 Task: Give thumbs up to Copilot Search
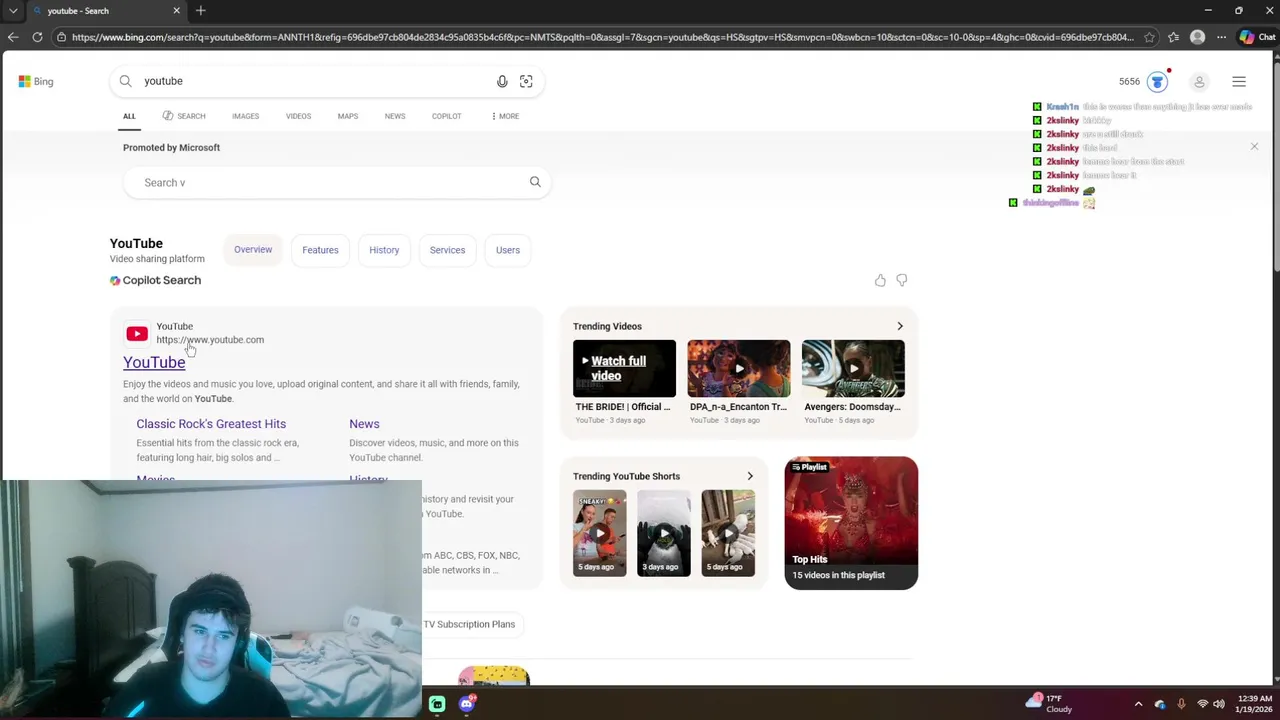click(880, 280)
